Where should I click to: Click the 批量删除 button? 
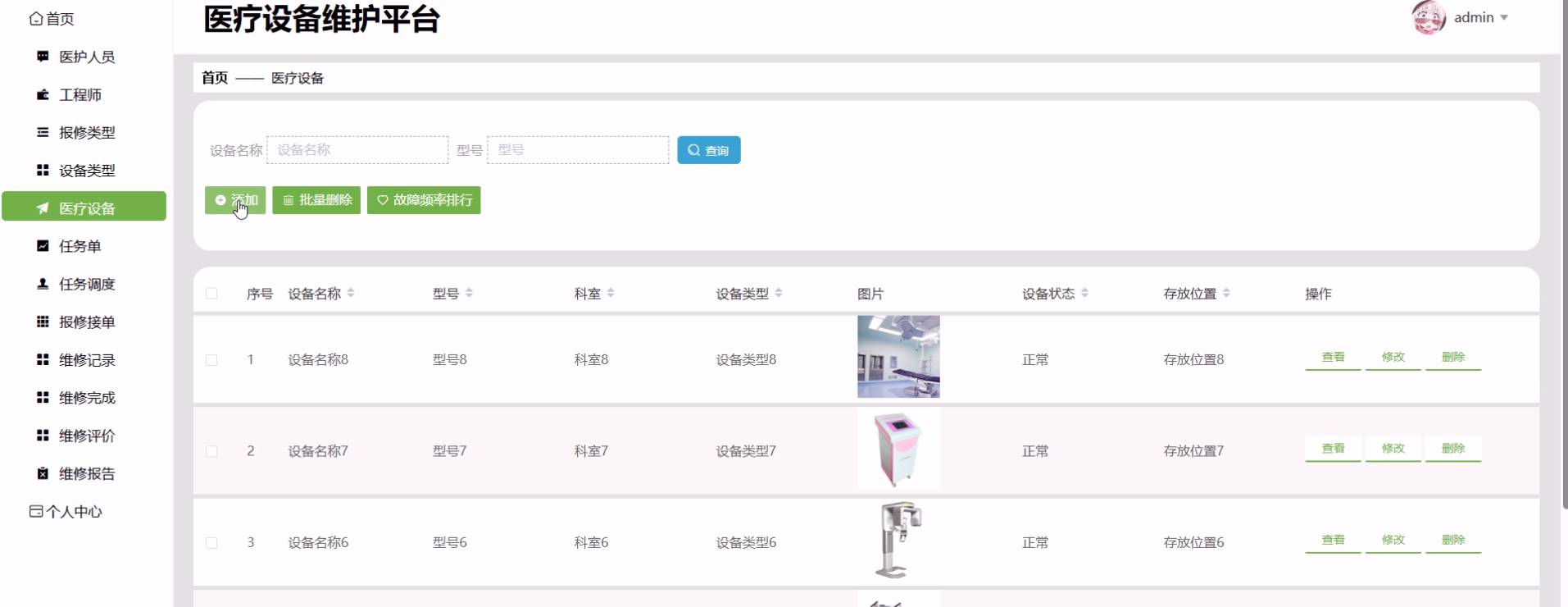tap(316, 200)
